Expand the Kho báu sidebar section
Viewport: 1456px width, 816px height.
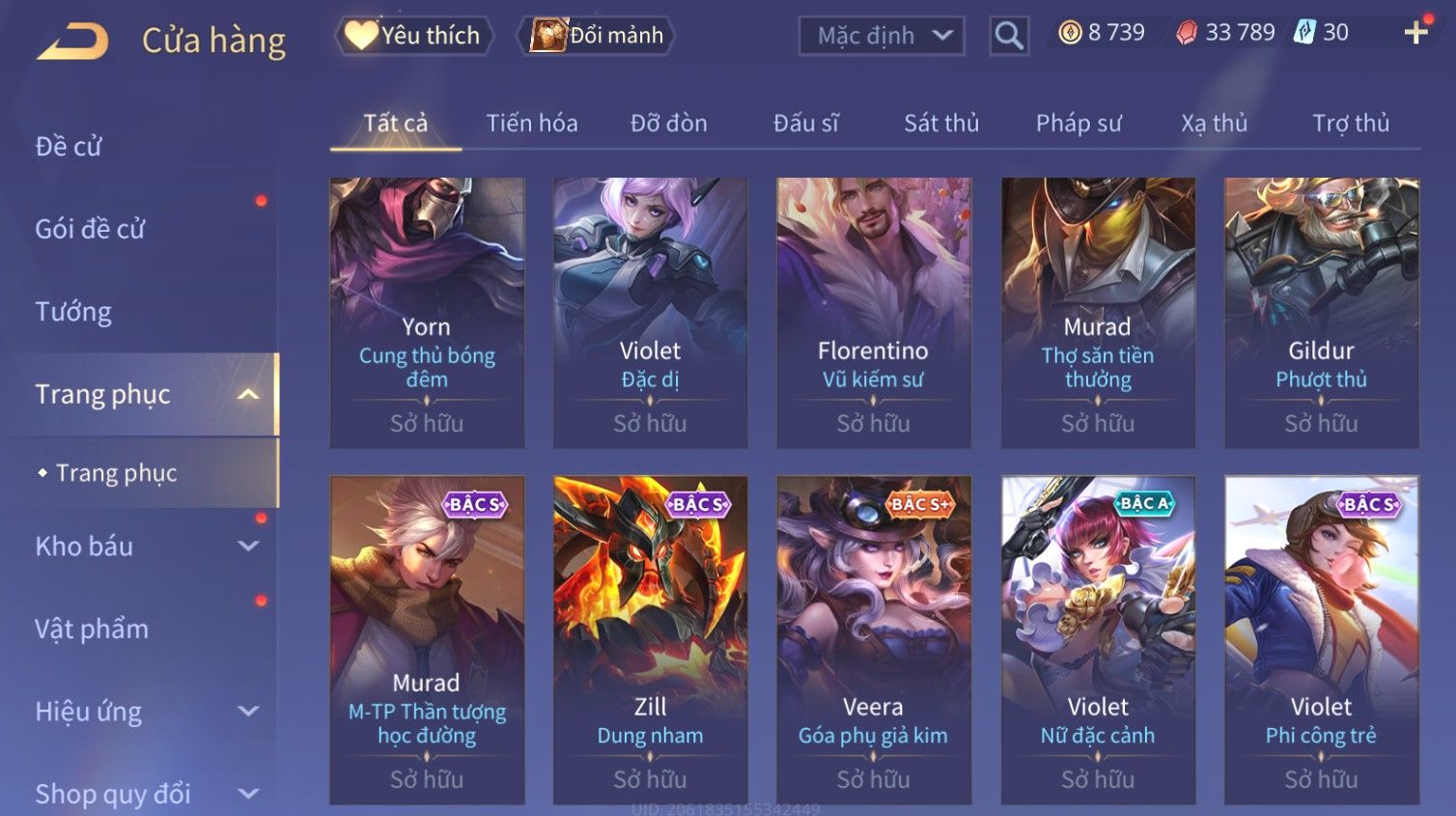248,547
